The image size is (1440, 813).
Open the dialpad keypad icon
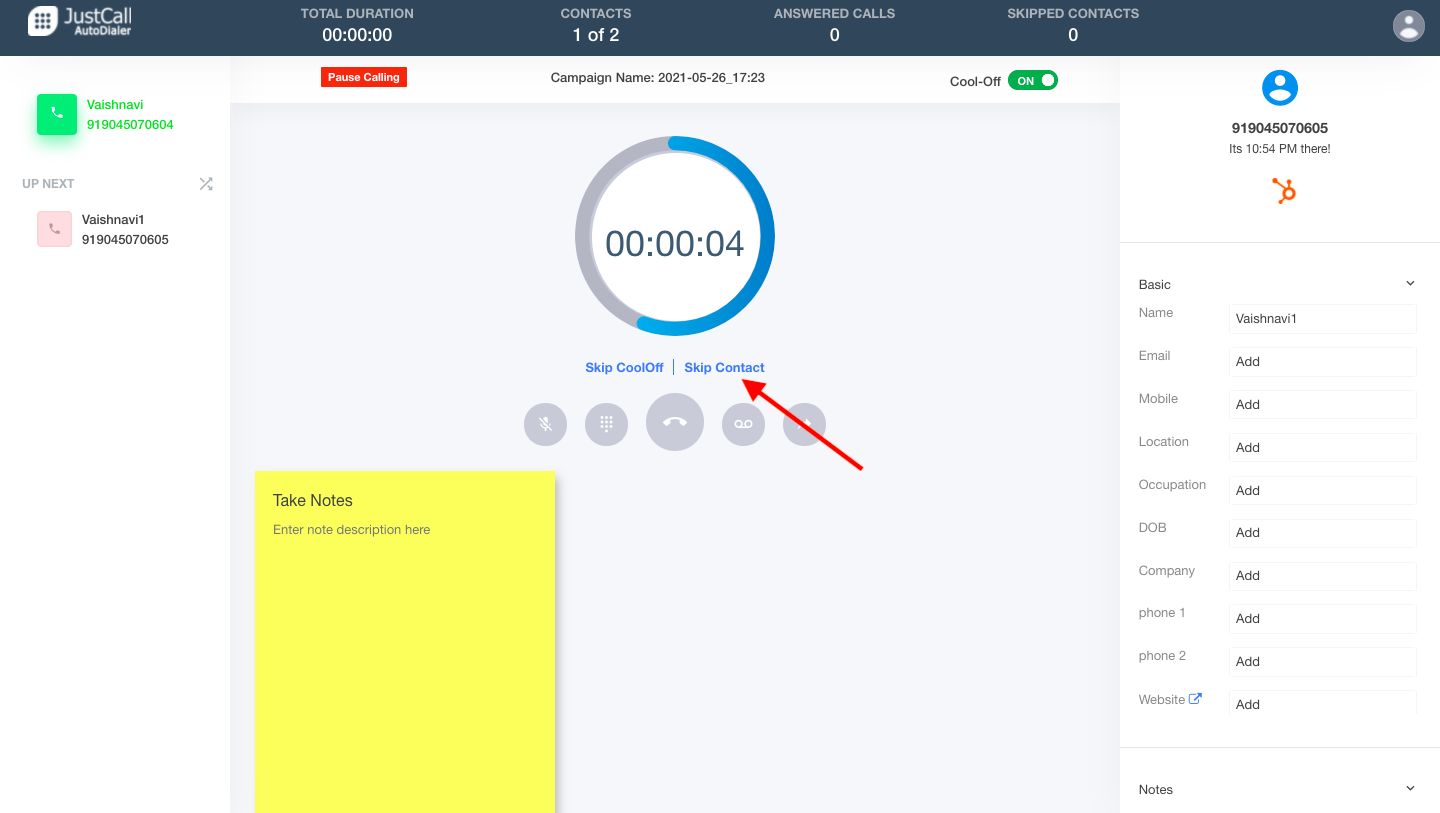tap(606, 424)
